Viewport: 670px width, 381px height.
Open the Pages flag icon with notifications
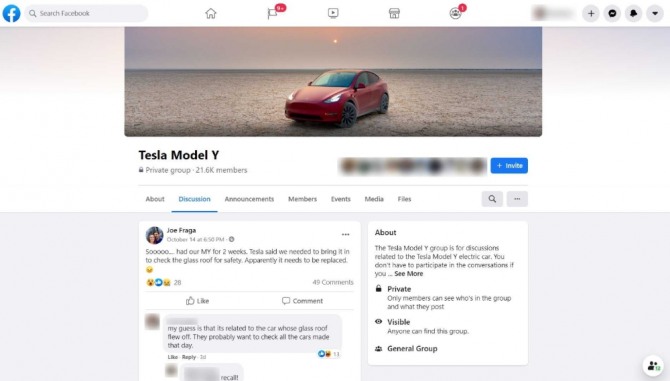coord(273,13)
